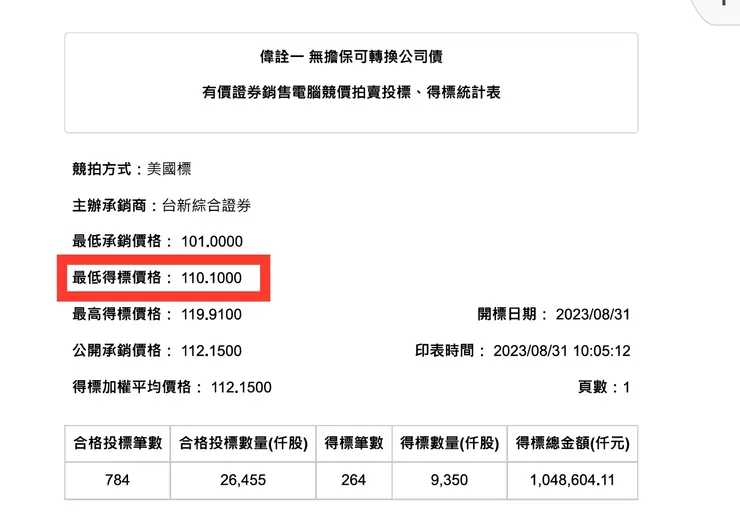Click the table cell 264
Screen dimensions: 740x528
point(353,480)
